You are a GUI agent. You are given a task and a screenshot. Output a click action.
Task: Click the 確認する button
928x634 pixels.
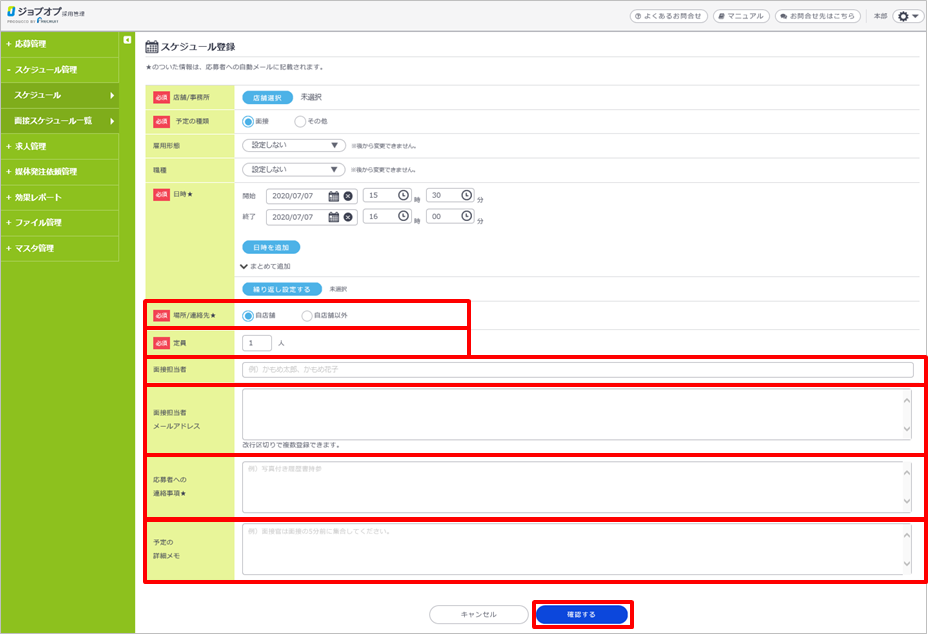click(x=581, y=614)
